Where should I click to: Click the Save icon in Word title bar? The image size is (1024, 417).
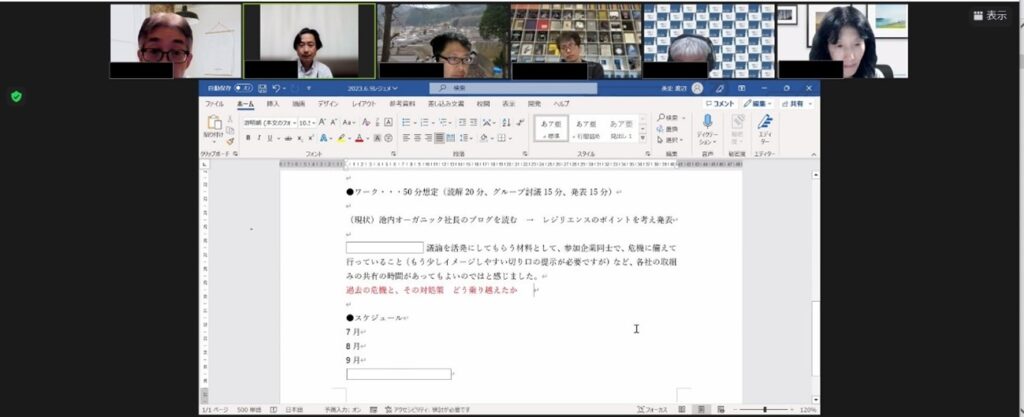(x=263, y=88)
